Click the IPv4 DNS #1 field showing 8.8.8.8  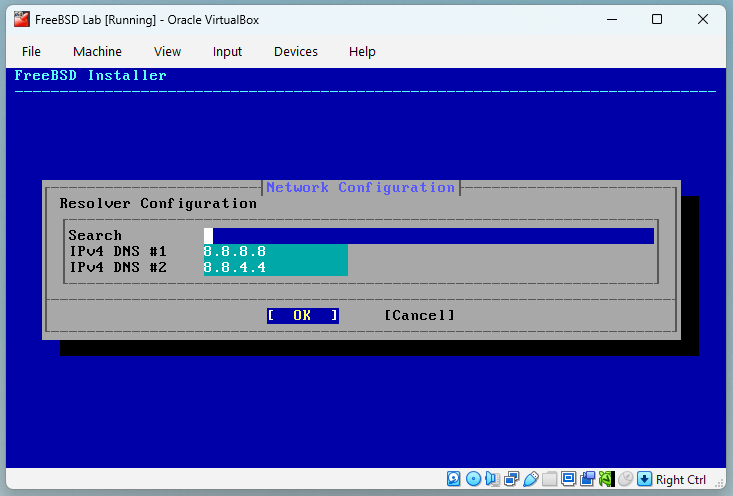coord(276,252)
